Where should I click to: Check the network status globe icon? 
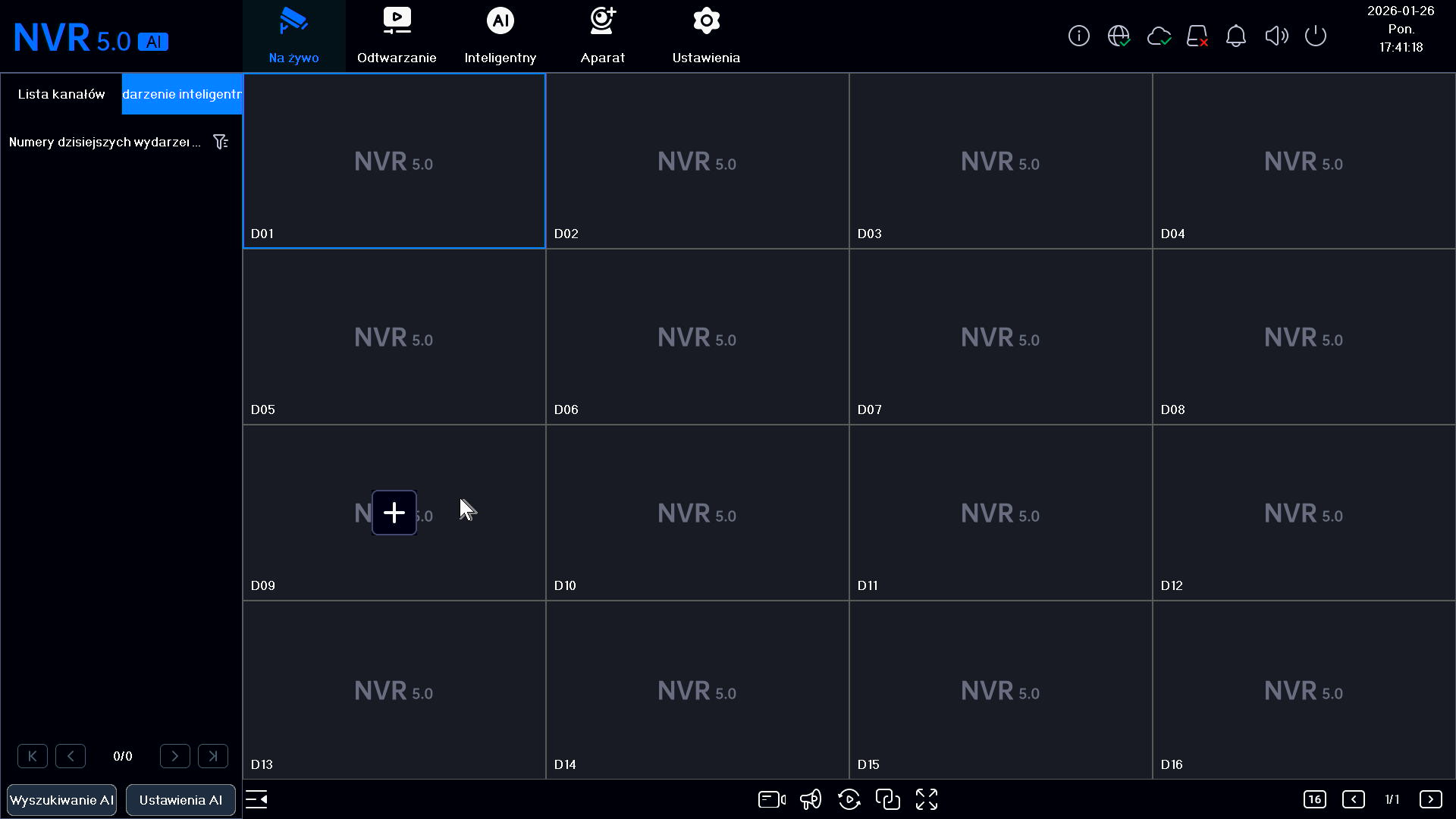1119,36
